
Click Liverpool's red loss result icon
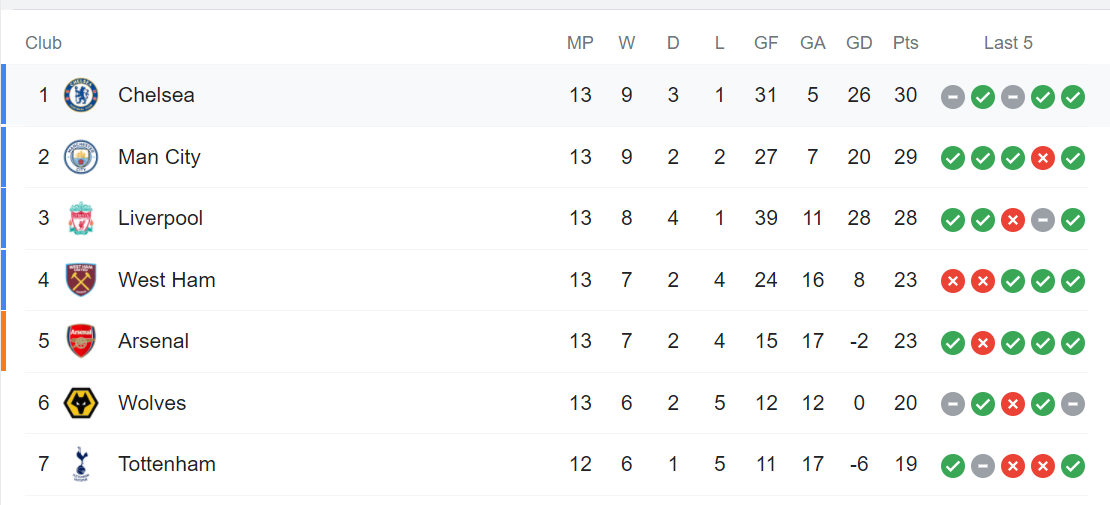point(1013,219)
